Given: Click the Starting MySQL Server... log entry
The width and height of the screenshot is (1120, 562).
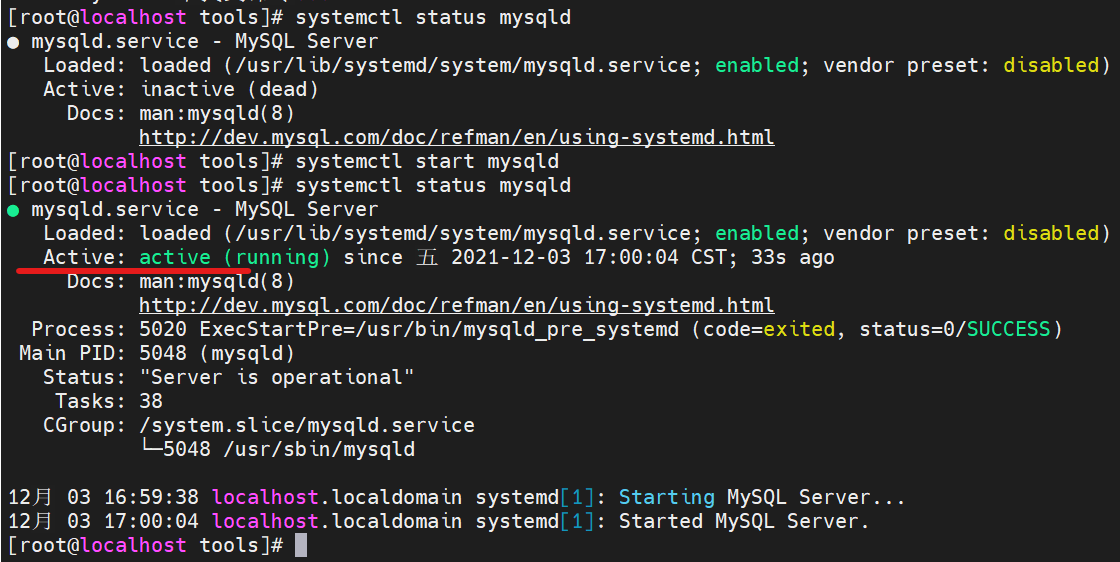Looking at the screenshot, I should tap(761, 497).
